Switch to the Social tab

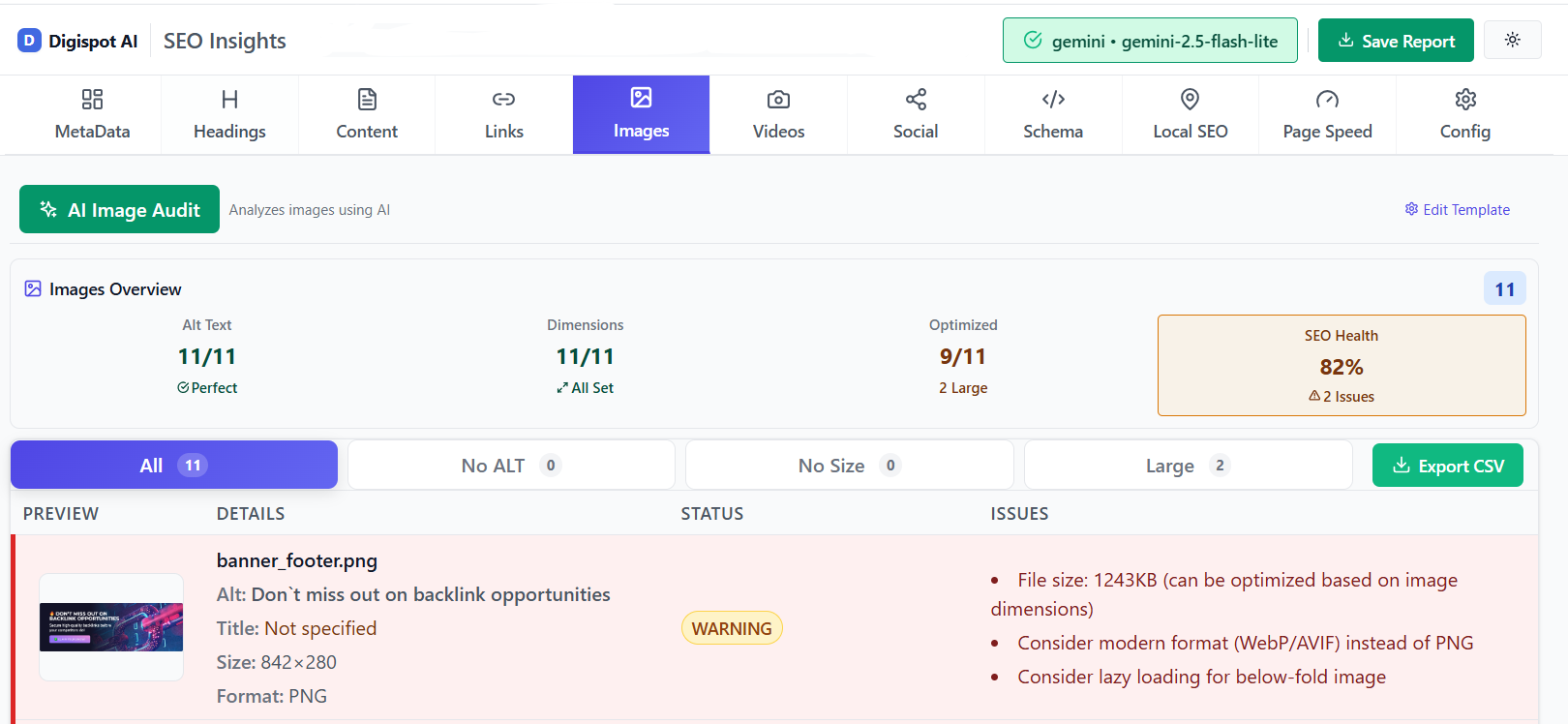point(916,114)
